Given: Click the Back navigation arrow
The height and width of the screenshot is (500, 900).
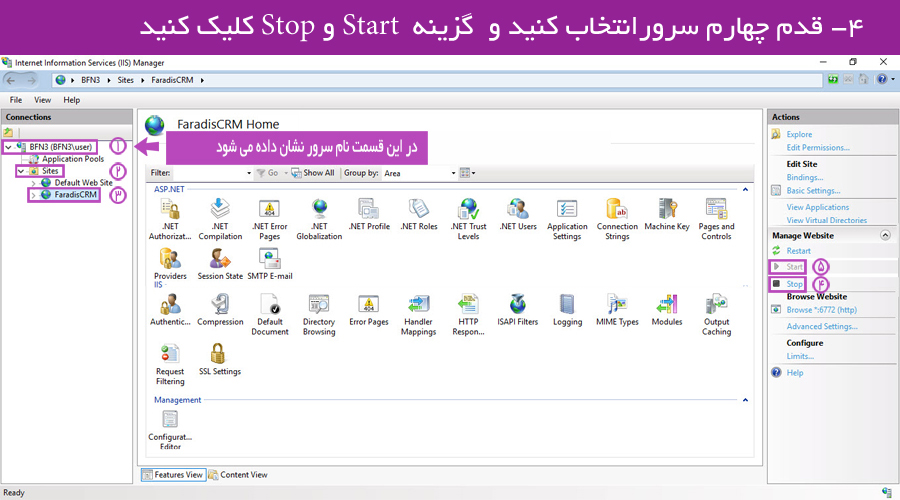Looking at the screenshot, I should pos(11,80).
